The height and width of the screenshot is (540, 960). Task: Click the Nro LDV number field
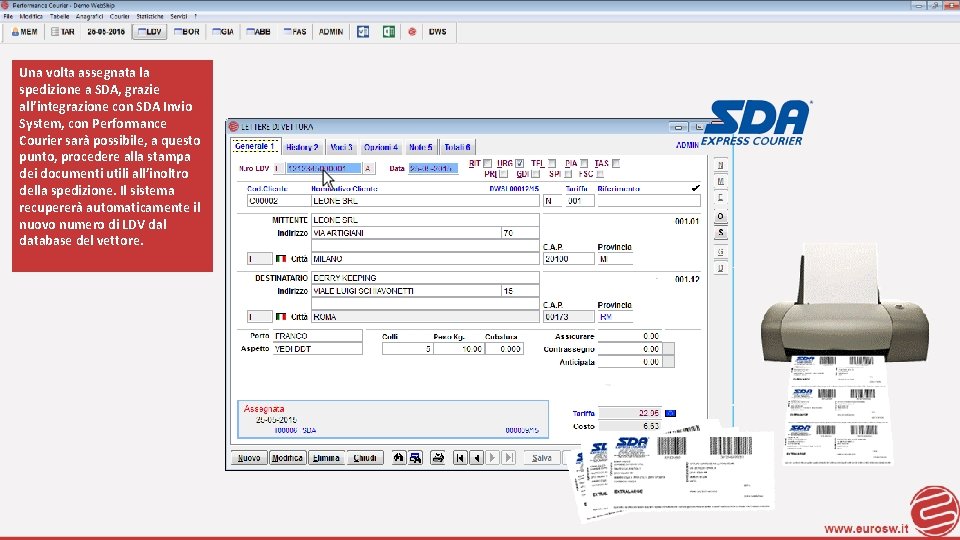point(323,168)
